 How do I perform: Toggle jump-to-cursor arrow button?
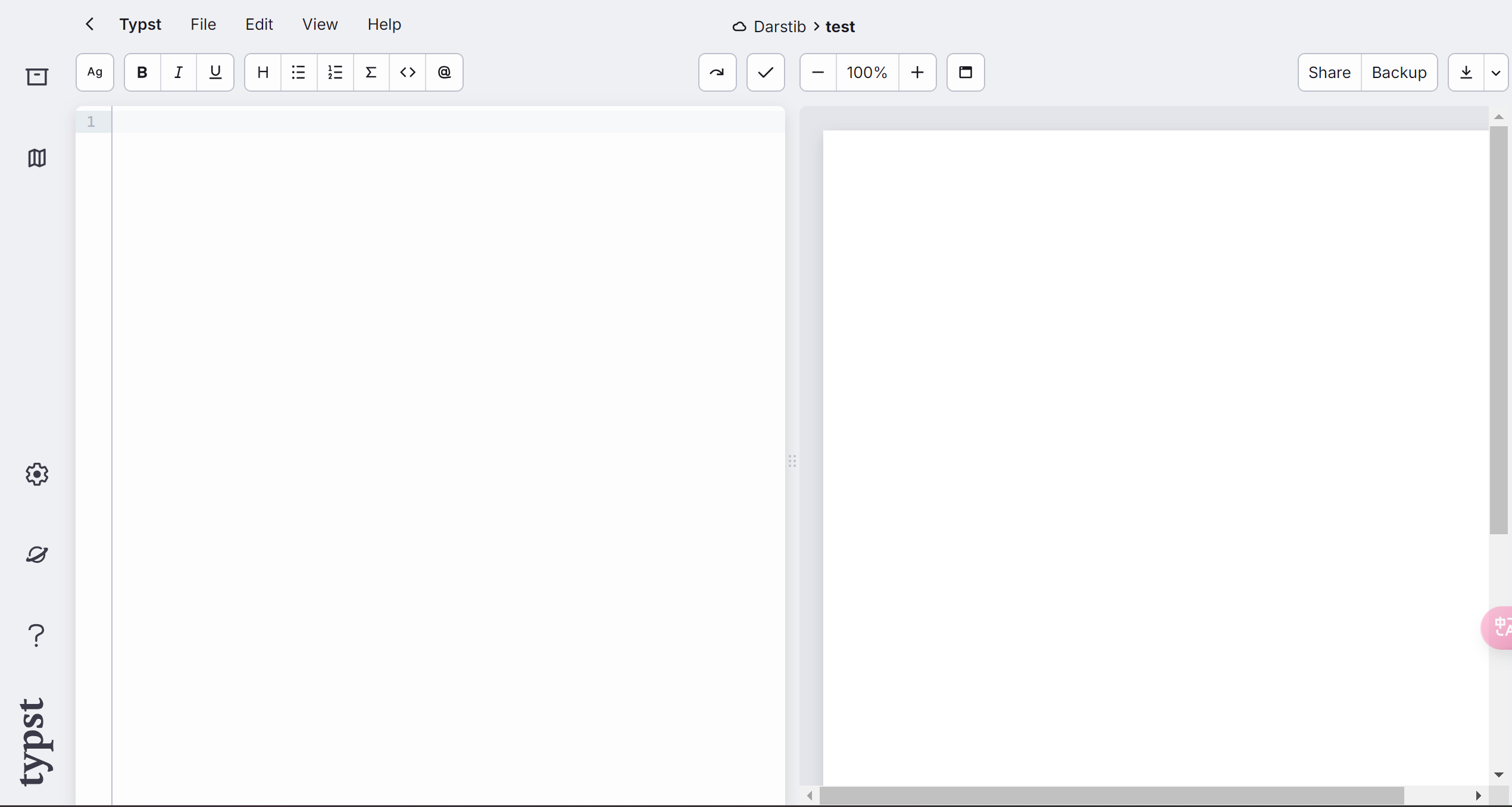click(717, 73)
